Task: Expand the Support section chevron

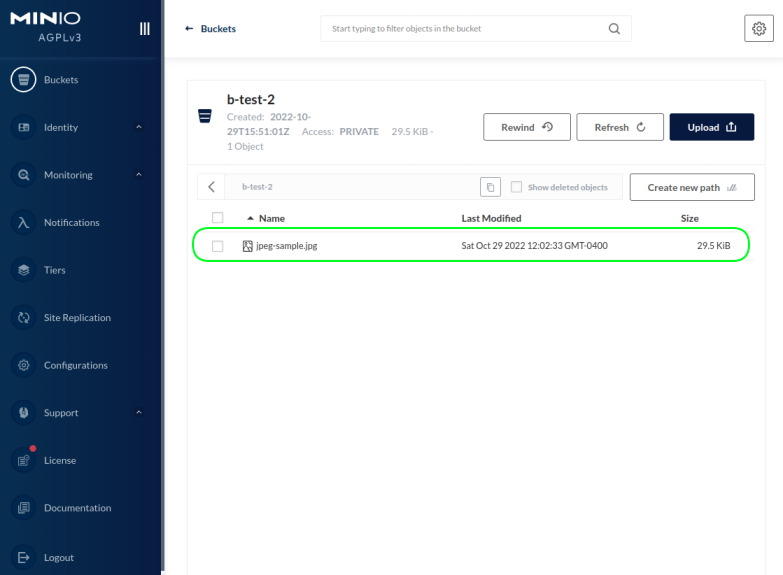Action: [x=139, y=413]
